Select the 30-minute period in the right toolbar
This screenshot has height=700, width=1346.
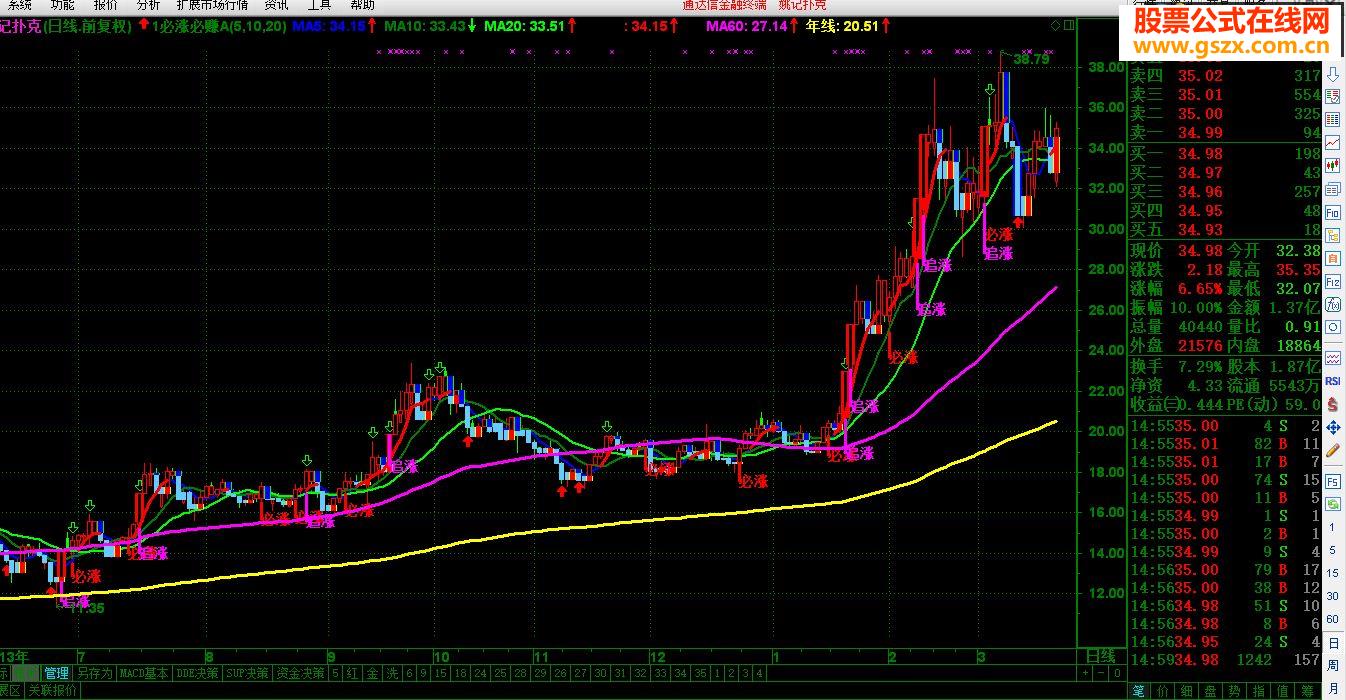[x=1333, y=596]
